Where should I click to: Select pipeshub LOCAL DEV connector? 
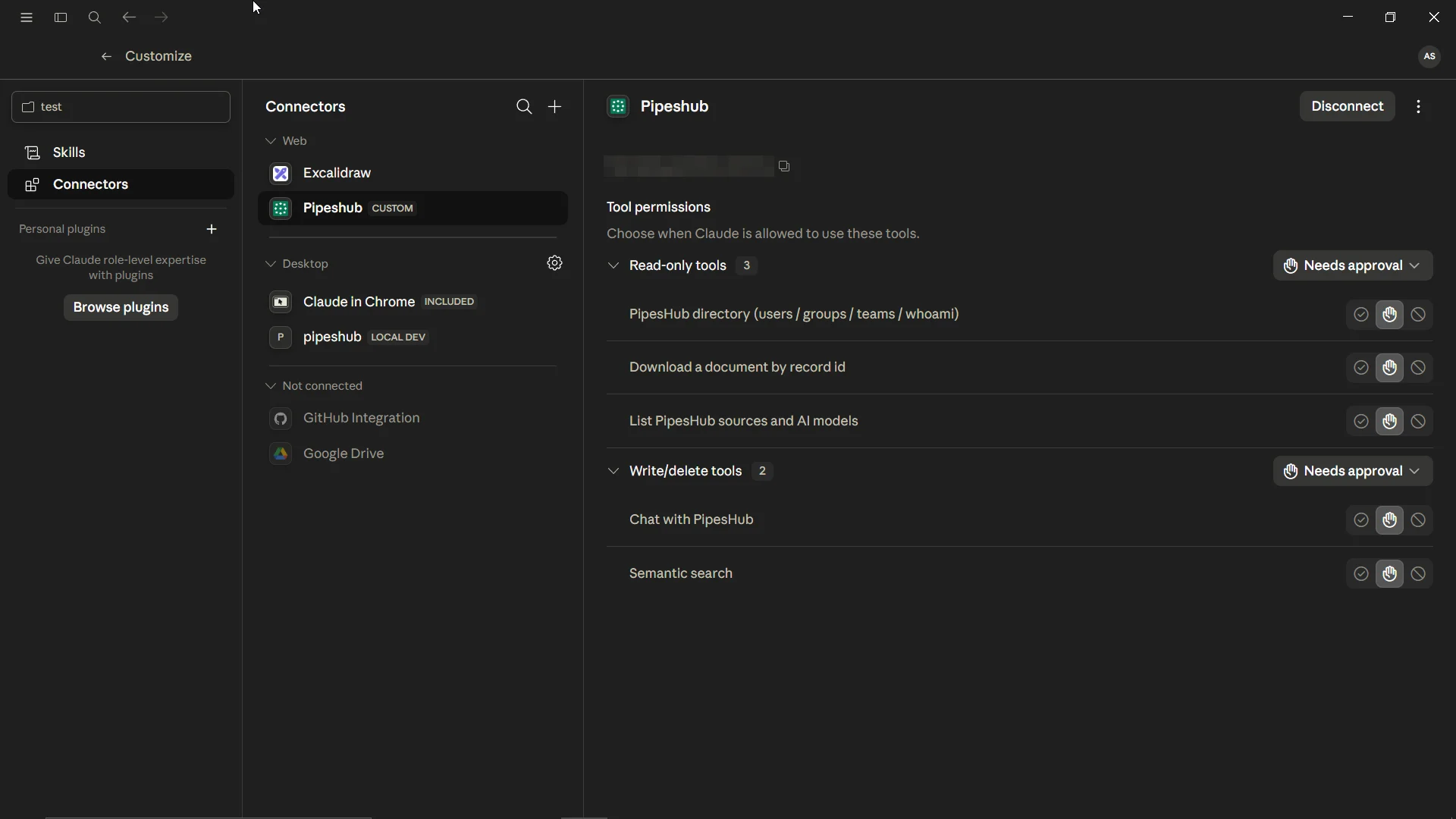click(413, 337)
